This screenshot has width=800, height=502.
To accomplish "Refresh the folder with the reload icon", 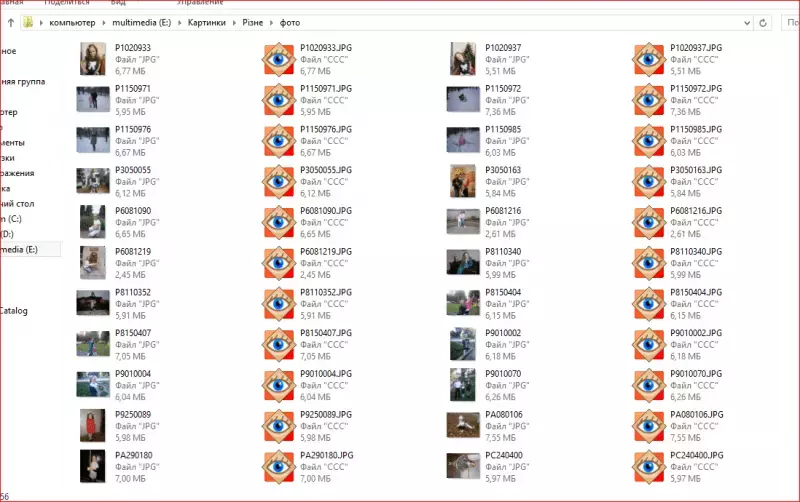I will [763, 22].
